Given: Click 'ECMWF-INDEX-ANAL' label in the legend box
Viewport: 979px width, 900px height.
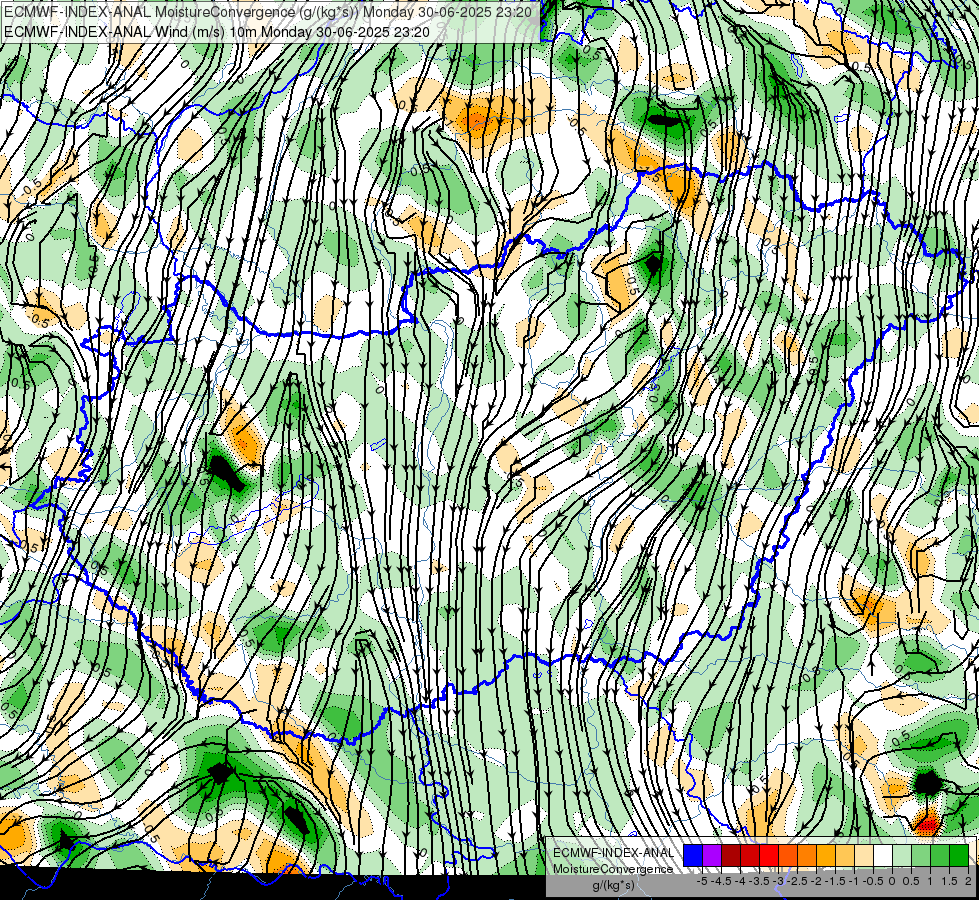Looking at the screenshot, I should (614, 853).
